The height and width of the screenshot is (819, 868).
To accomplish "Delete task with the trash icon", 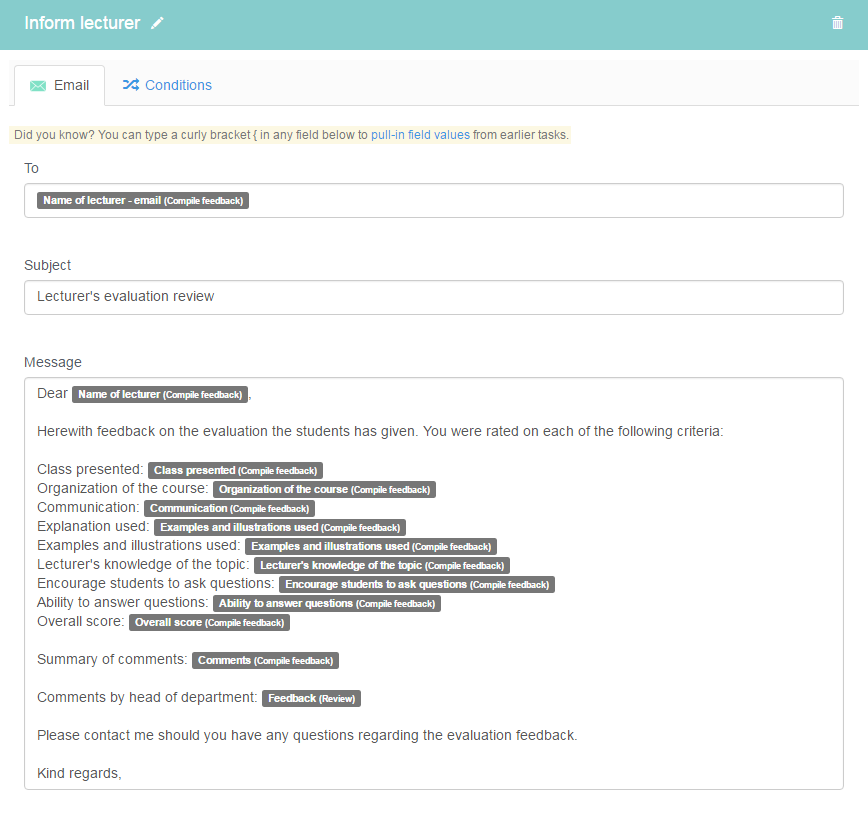I will [x=837, y=23].
